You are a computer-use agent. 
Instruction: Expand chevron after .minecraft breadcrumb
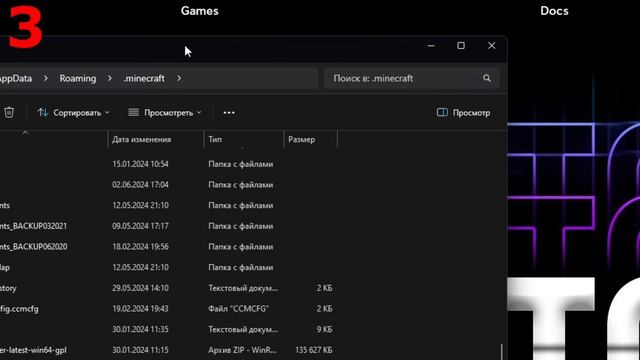(179, 78)
